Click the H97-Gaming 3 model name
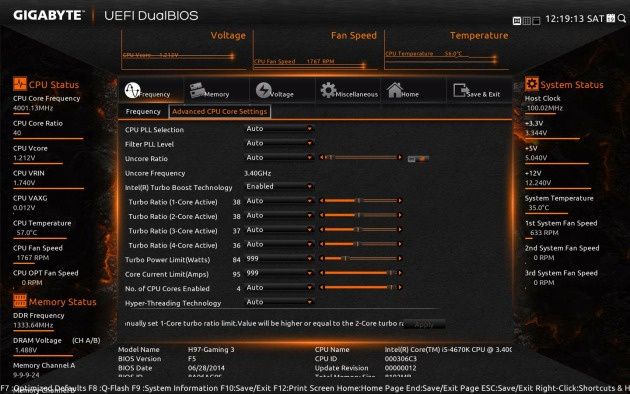The width and height of the screenshot is (630, 394). pyautogui.click(x=211, y=349)
